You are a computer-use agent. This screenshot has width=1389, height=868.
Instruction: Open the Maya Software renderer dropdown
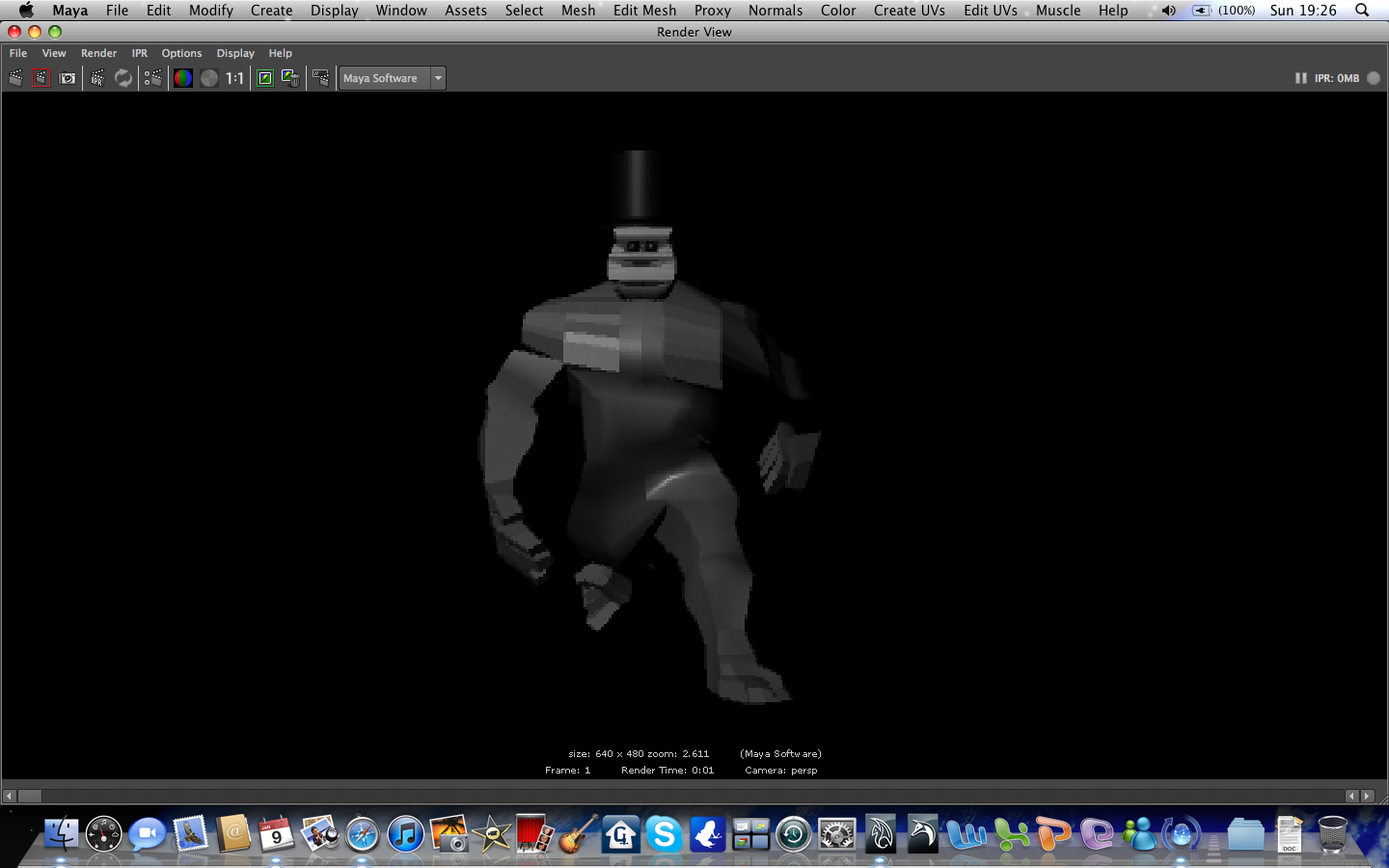pos(392,78)
